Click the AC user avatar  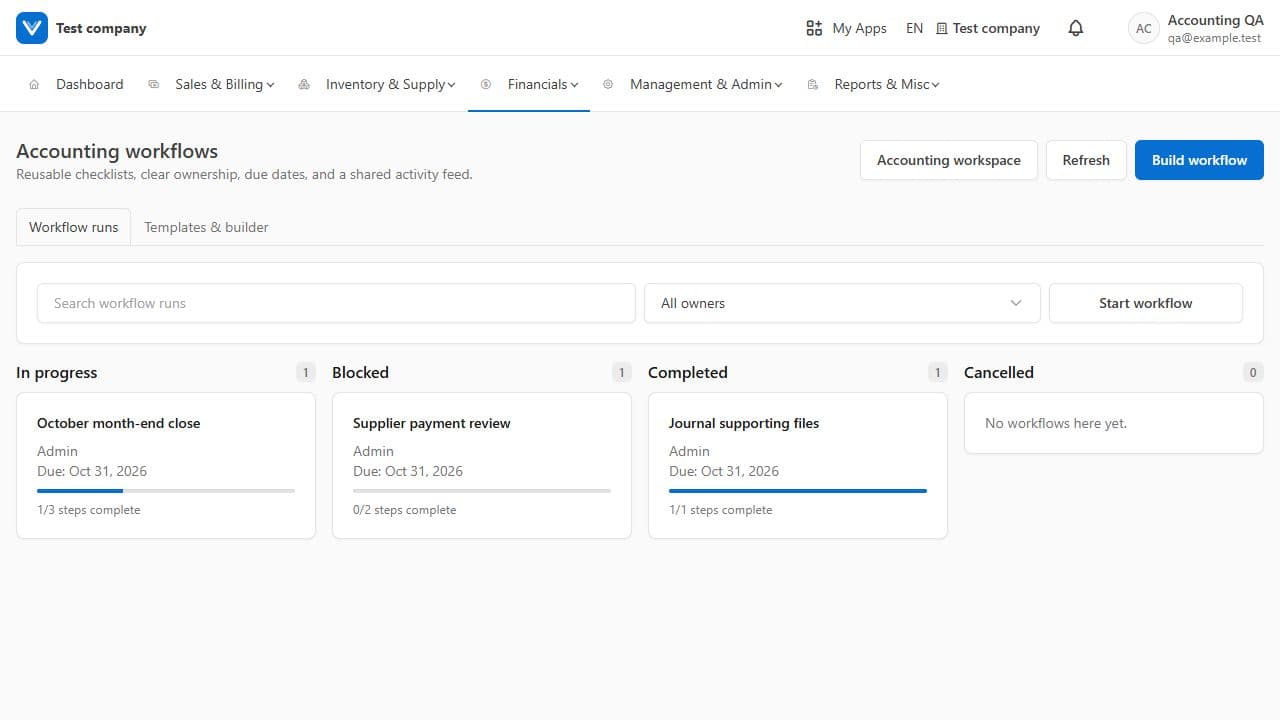[1144, 28]
